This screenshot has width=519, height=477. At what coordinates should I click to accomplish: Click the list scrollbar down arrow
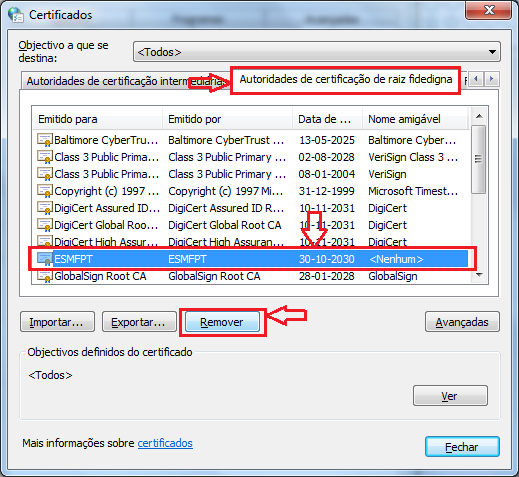tap(479, 275)
